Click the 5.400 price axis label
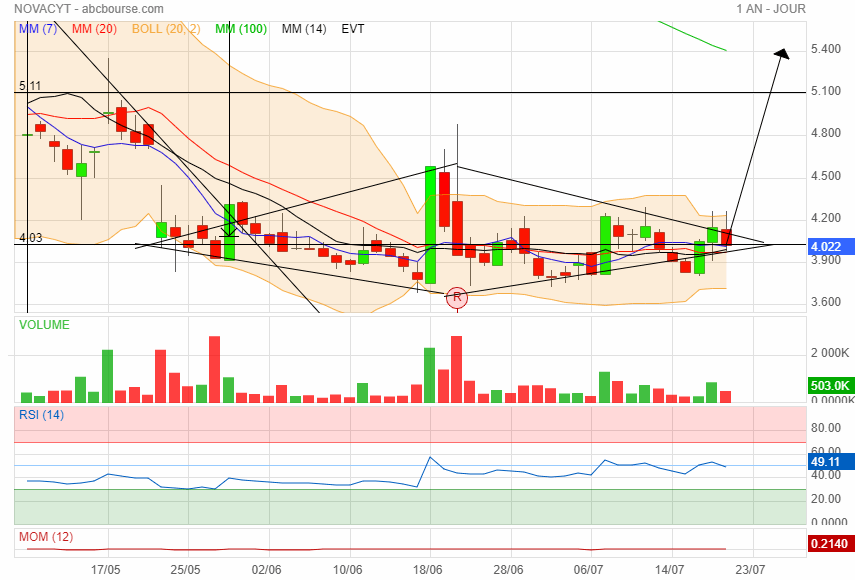 click(x=826, y=49)
